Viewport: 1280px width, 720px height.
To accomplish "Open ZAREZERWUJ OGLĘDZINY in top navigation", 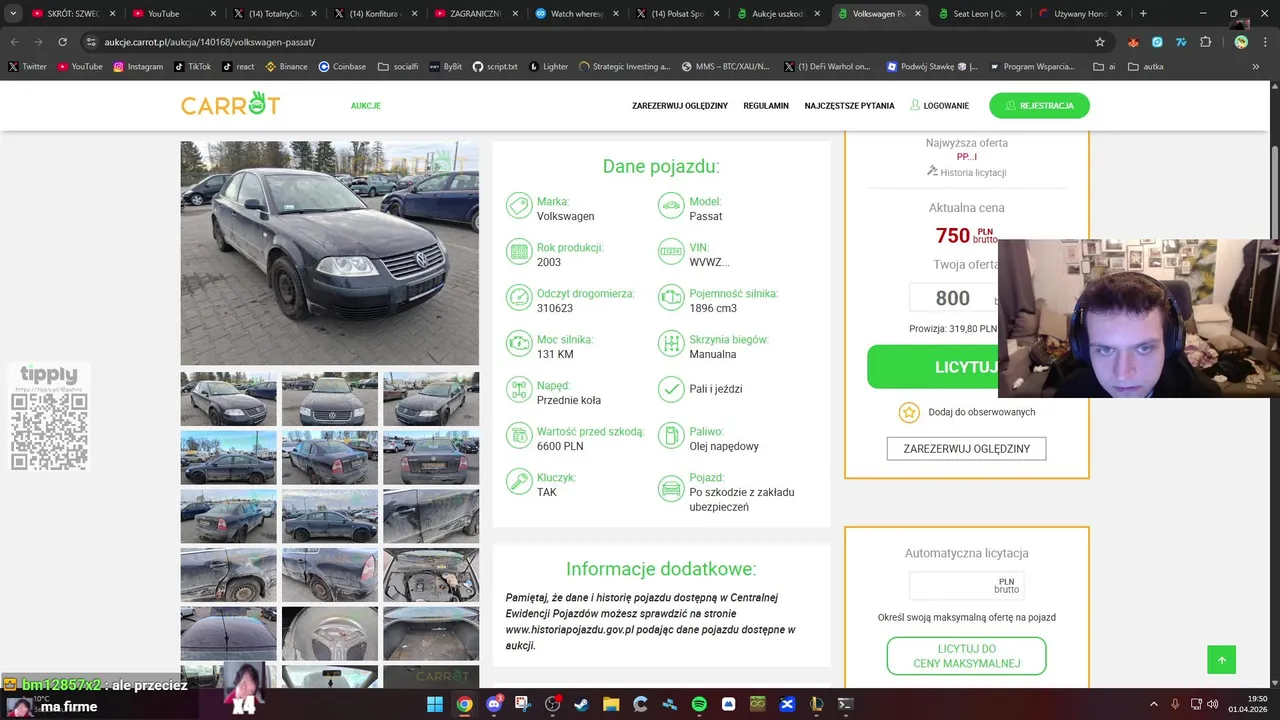I will coord(680,106).
